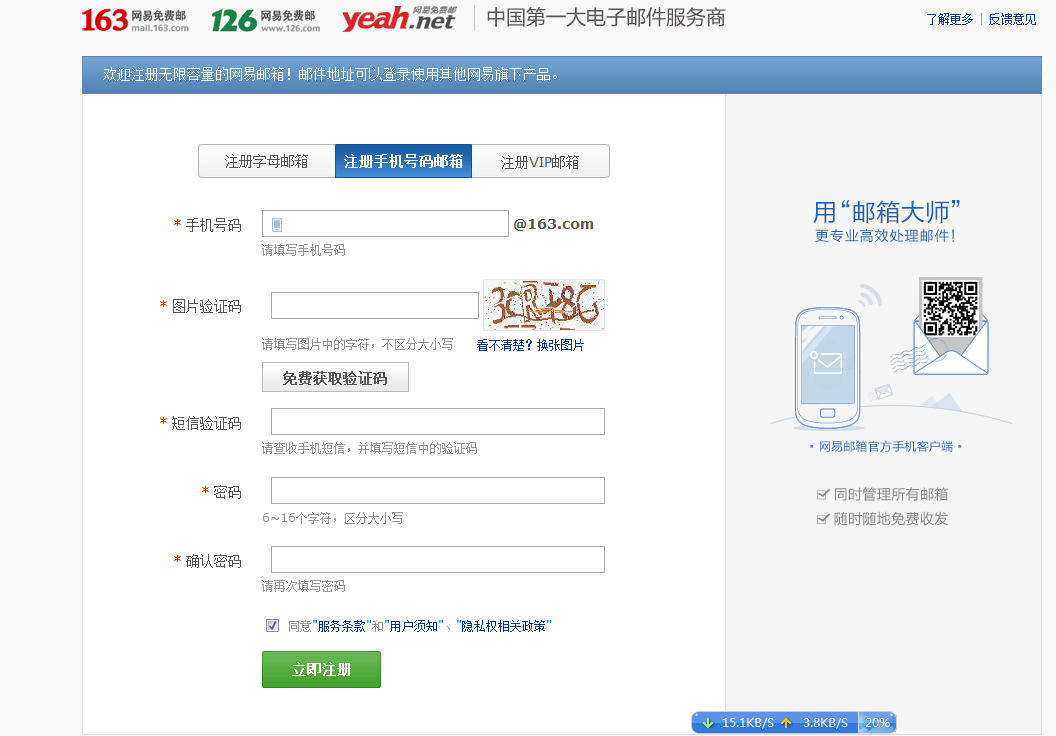Open the 126 mail logo
The width and height of the screenshot is (1056, 736).
pyautogui.click(x=265, y=20)
